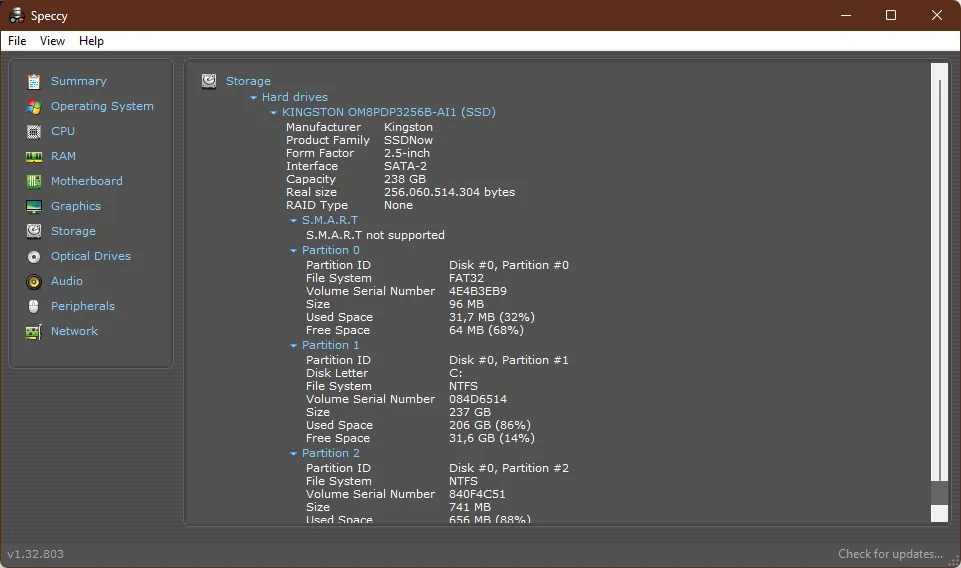Open the Audio speaker icon
This screenshot has height=568, width=961.
(34, 281)
